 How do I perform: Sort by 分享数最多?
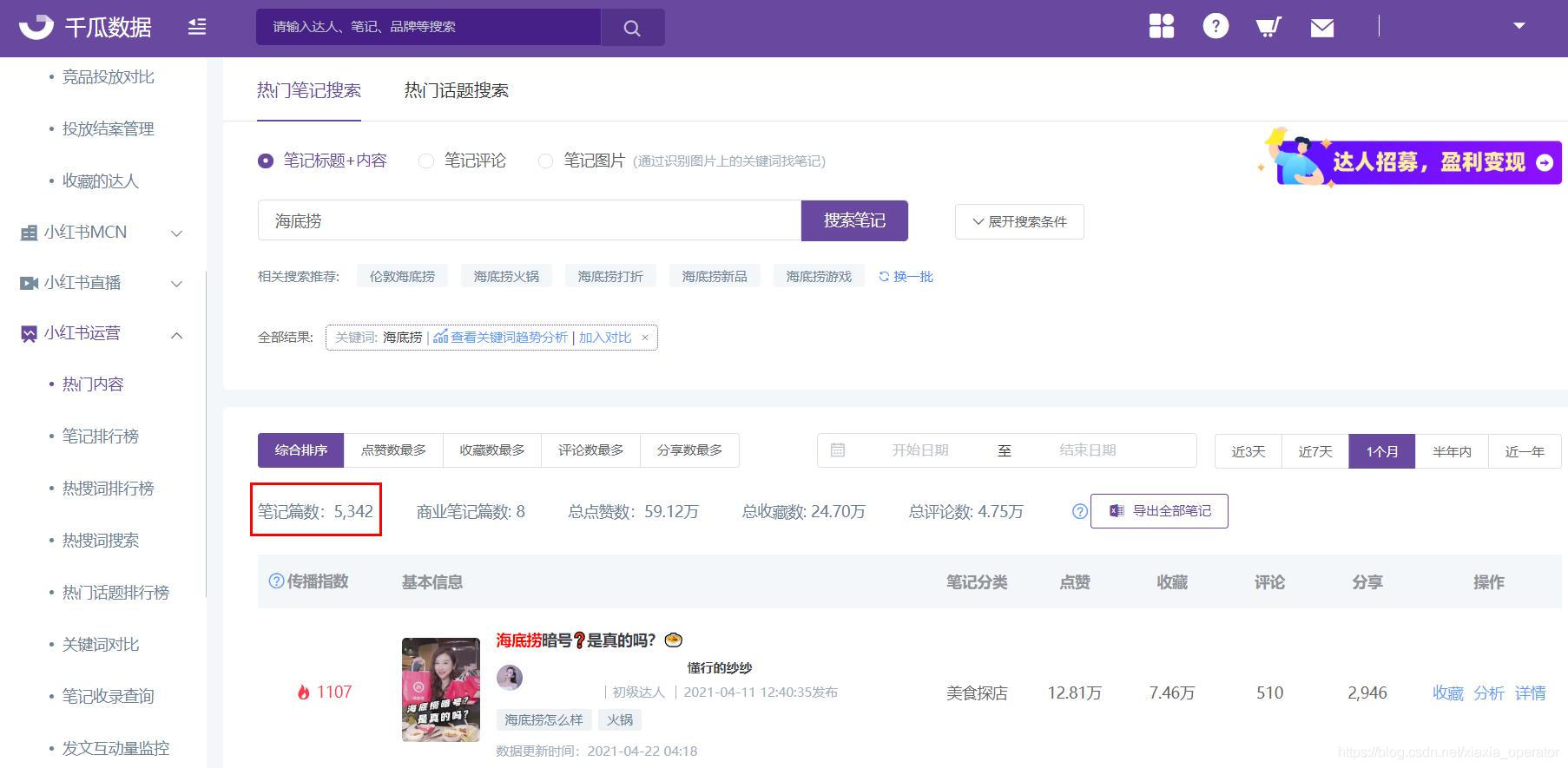(x=689, y=450)
